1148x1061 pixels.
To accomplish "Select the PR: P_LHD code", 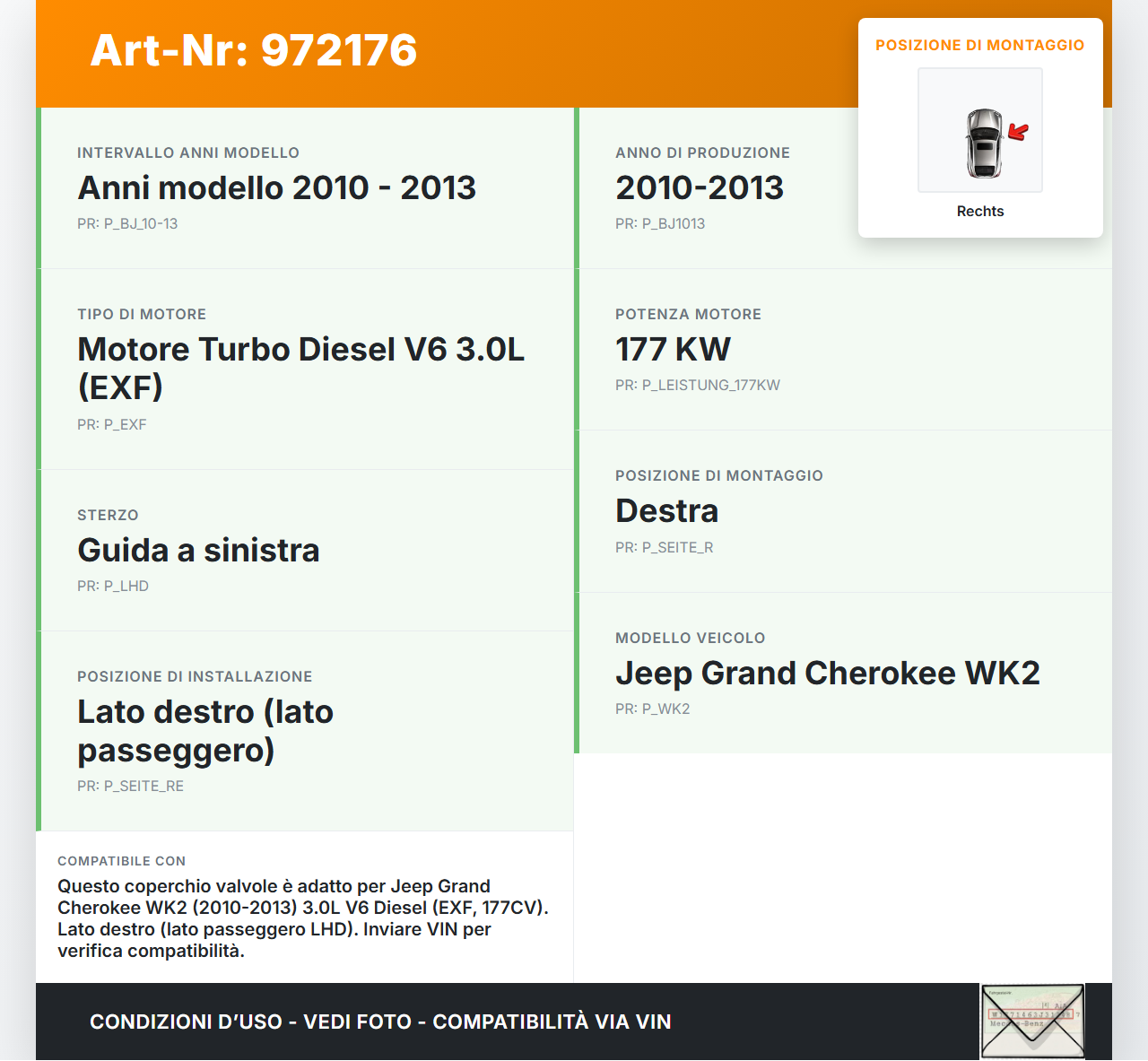I will point(113,585).
